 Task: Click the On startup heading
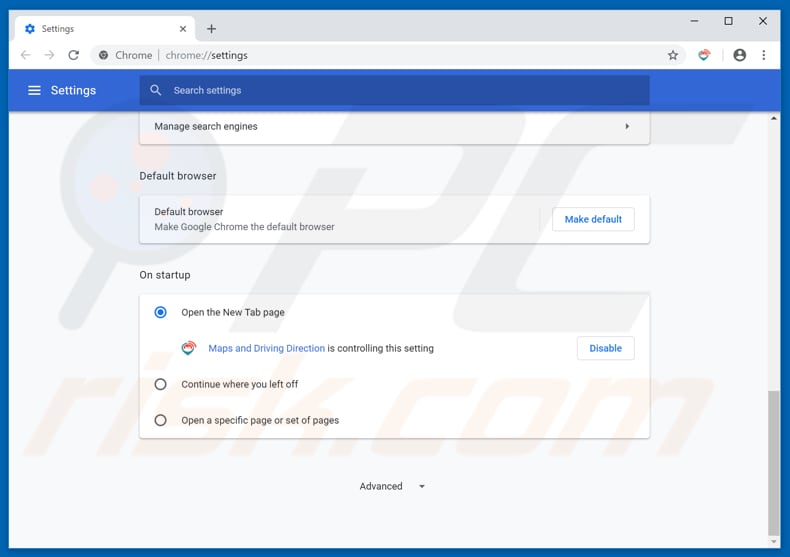click(165, 275)
